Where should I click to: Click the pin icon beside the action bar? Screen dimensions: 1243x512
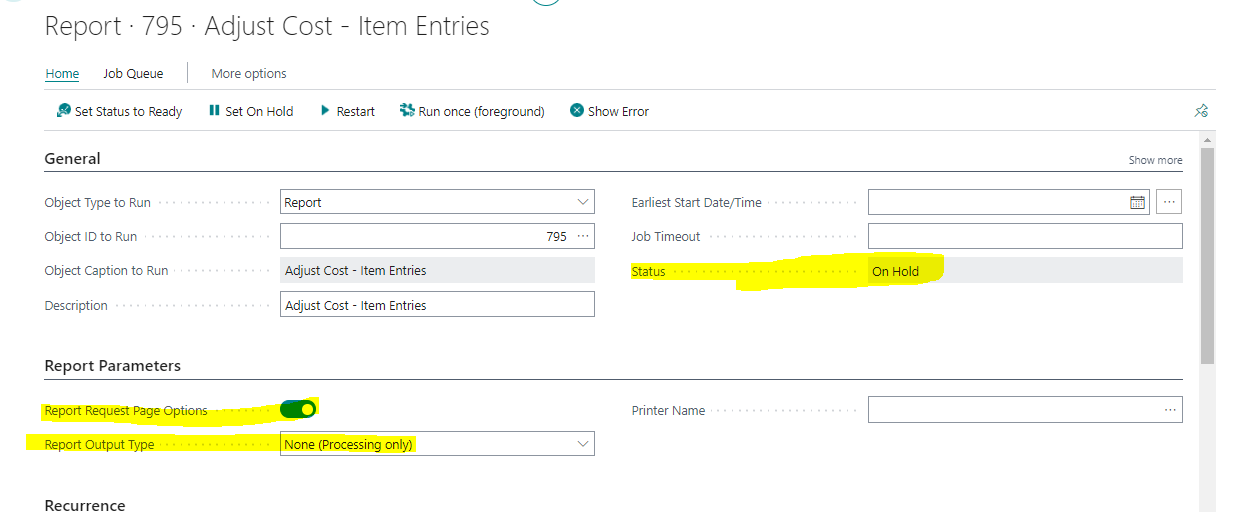pos(1201,111)
